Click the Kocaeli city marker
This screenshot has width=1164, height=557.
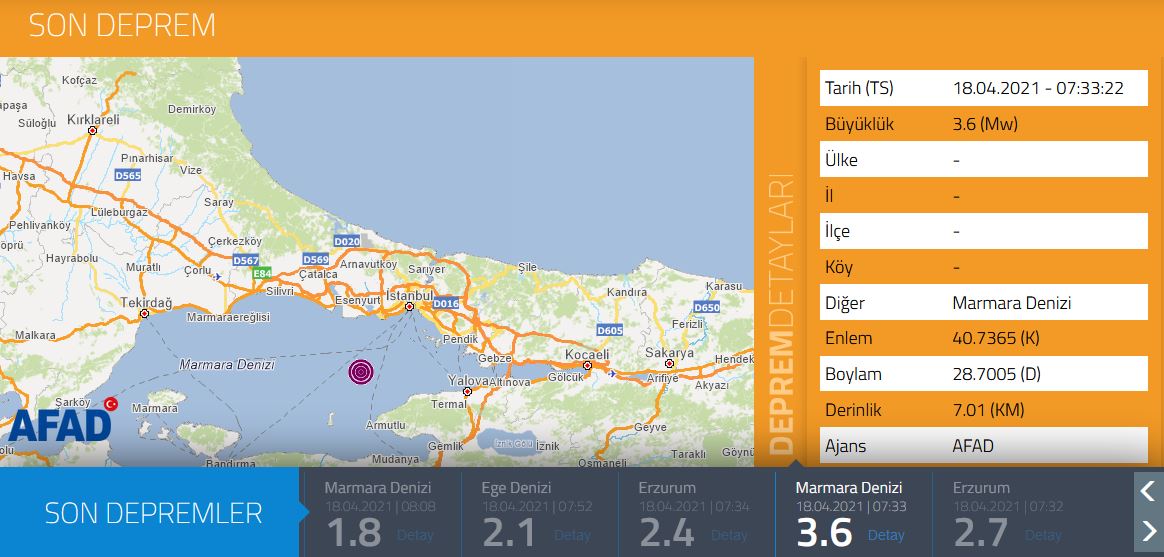click(x=587, y=366)
